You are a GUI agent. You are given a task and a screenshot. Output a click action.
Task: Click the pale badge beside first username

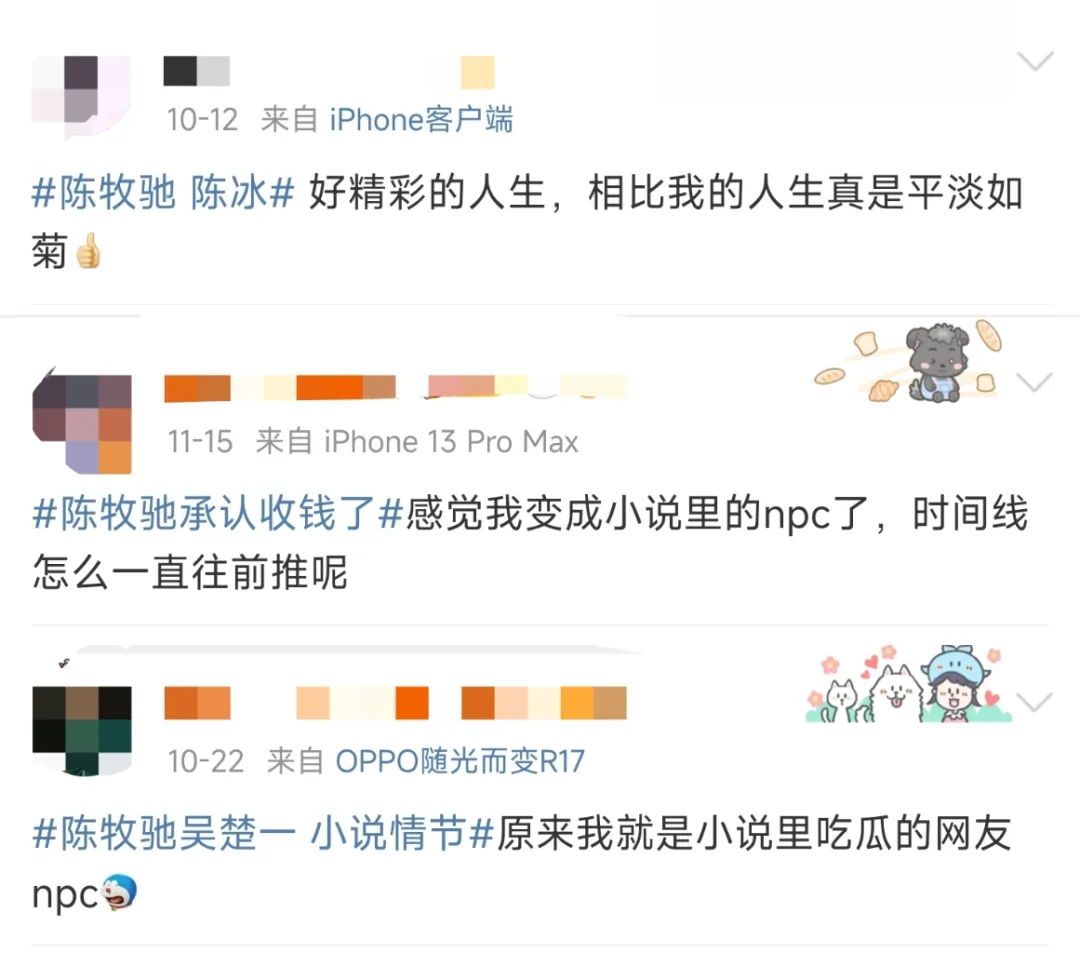pyautogui.click(x=477, y=72)
